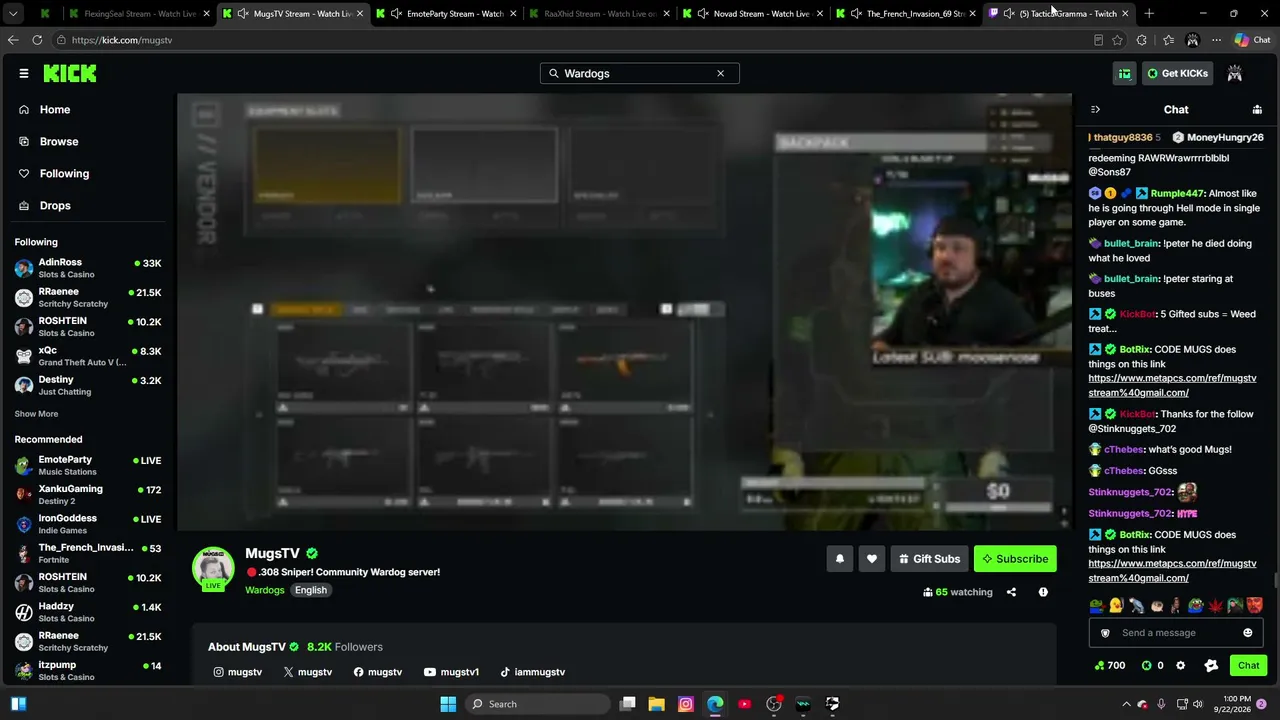
Task: Open mugstv X profile link
Action: tap(308, 672)
